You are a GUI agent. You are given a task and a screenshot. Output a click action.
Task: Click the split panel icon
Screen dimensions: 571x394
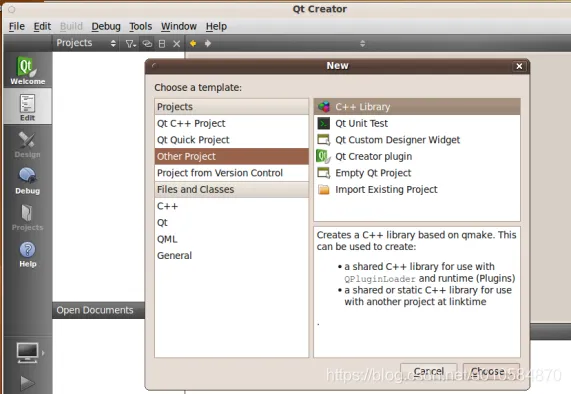pyautogui.click(x=162, y=44)
